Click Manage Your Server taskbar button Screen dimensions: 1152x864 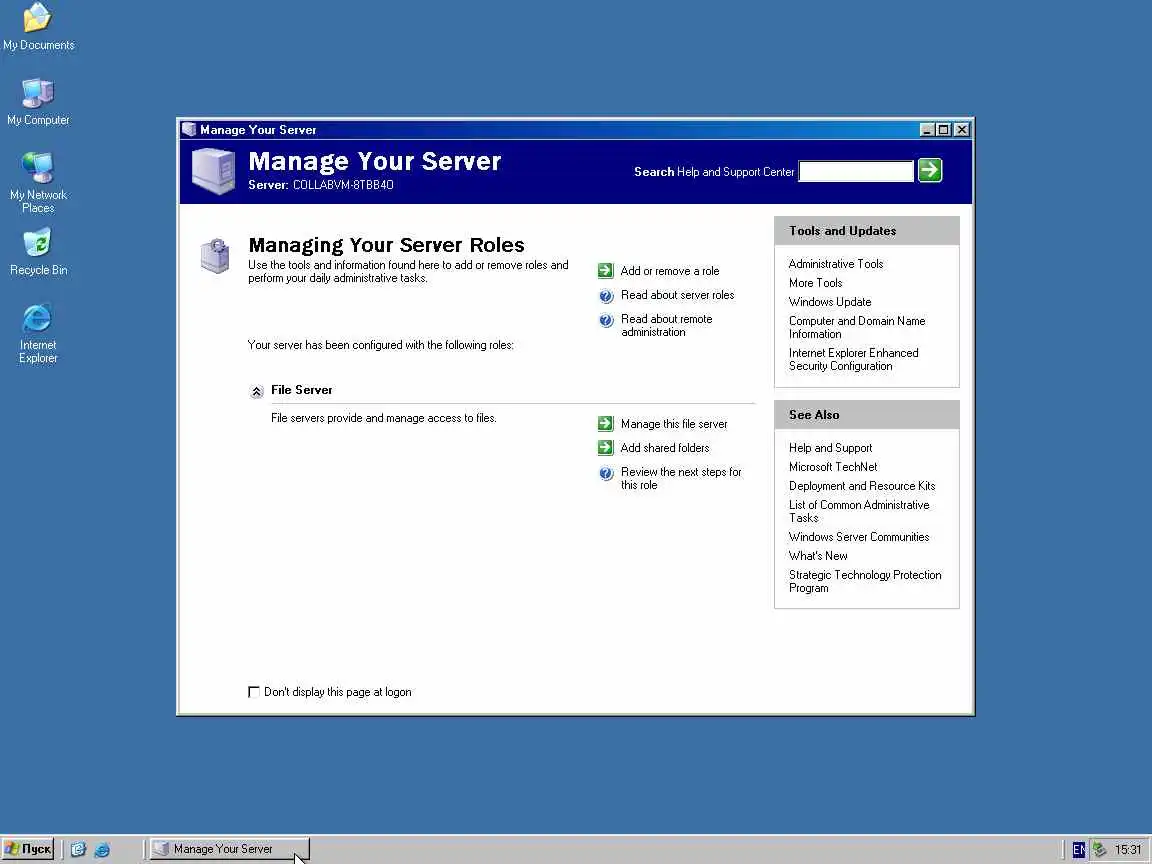[x=229, y=849]
